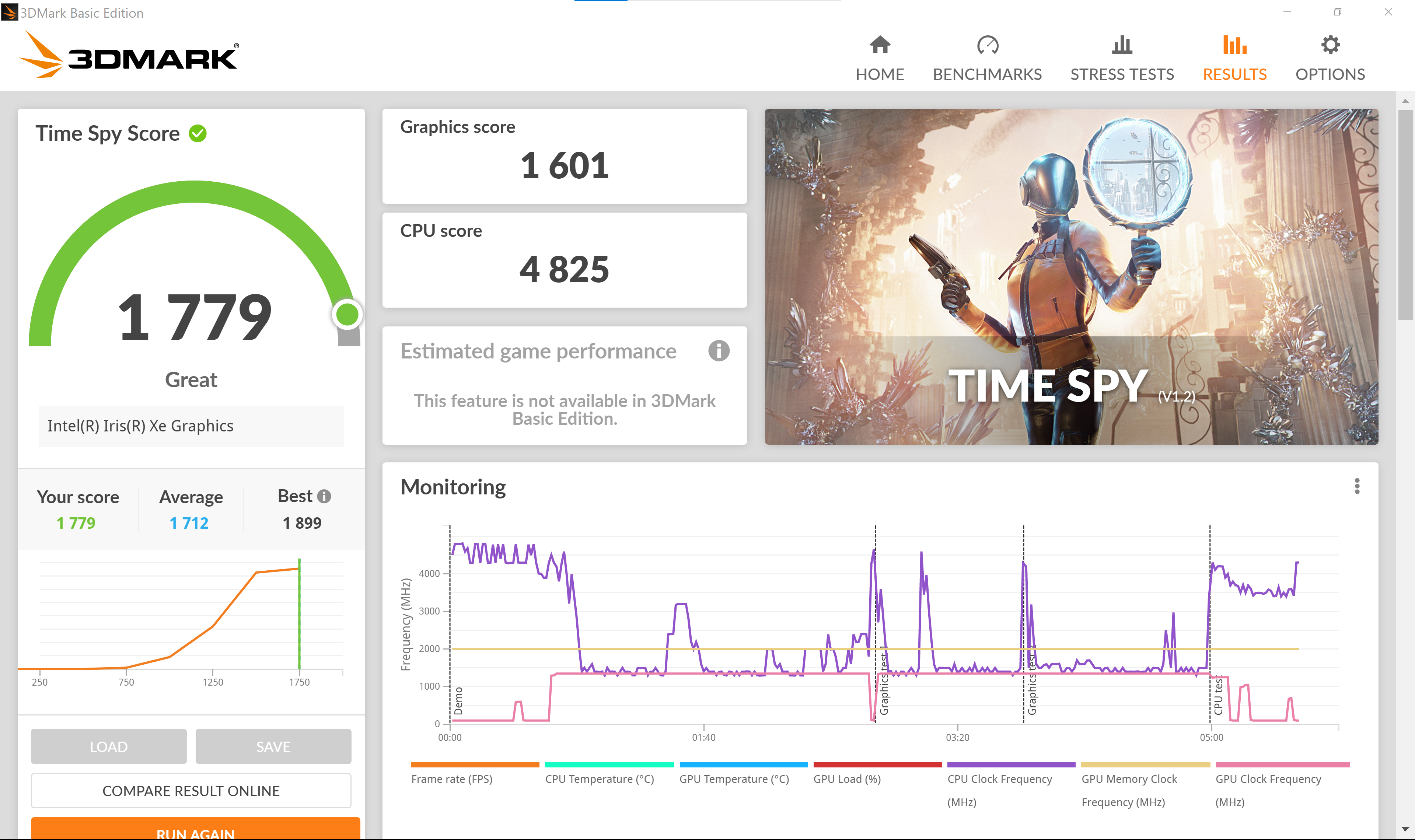The image size is (1415, 840).
Task: Open Options using the gear icon
Action: point(1330,45)
